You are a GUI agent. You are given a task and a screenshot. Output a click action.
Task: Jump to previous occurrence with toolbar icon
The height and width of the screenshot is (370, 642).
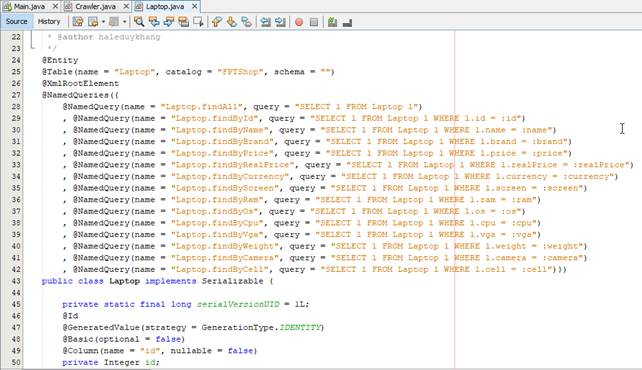click(154, 22)
